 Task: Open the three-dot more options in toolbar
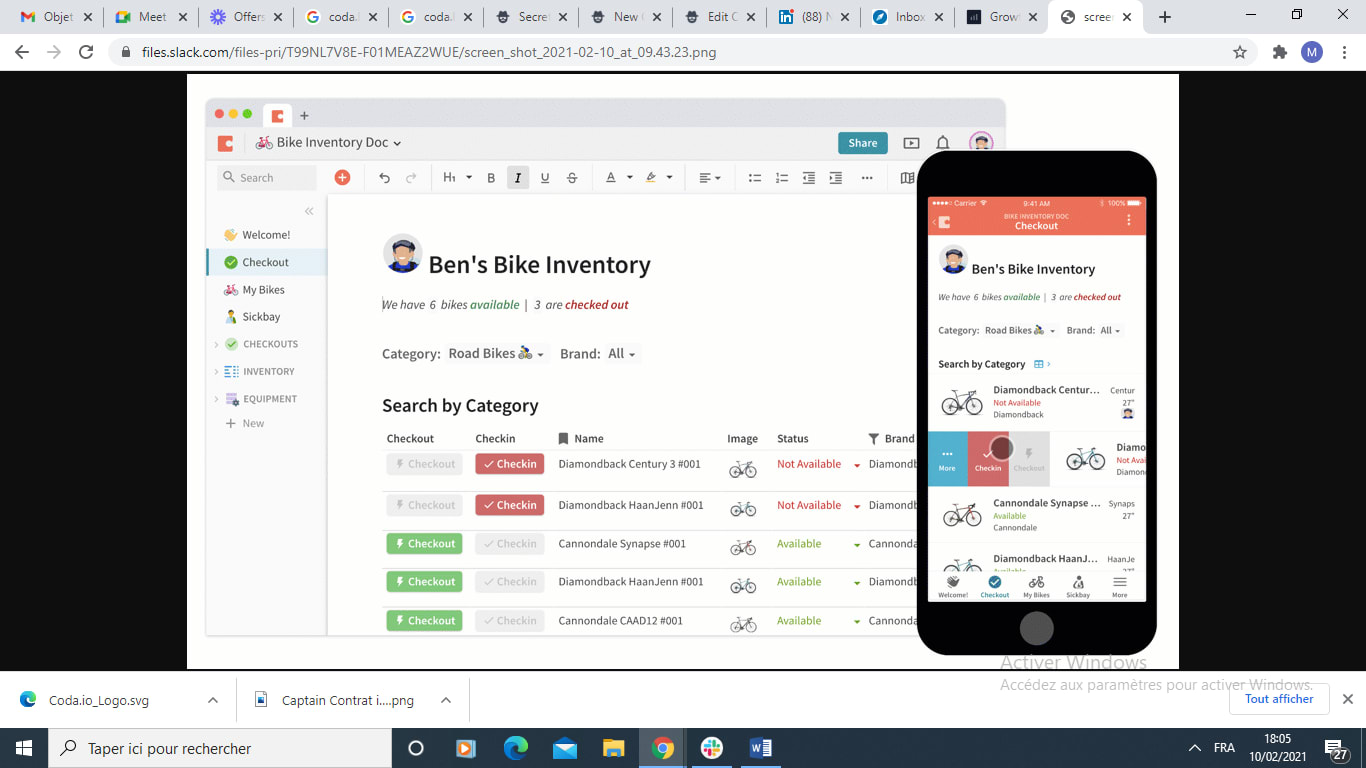click(867, 178)
